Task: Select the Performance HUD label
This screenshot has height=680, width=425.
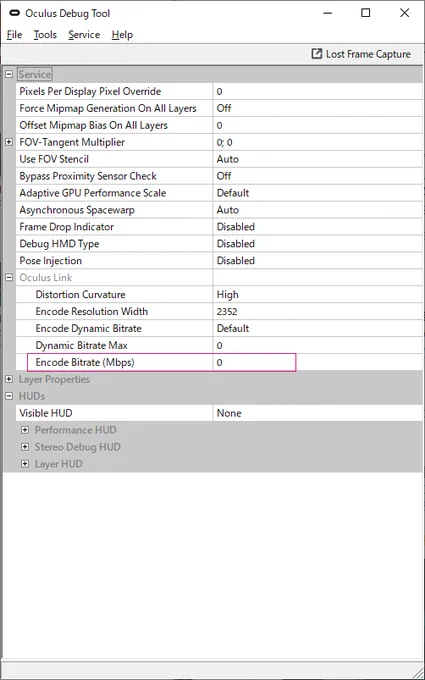Action: pyautogui.click(x=75, y=430)
